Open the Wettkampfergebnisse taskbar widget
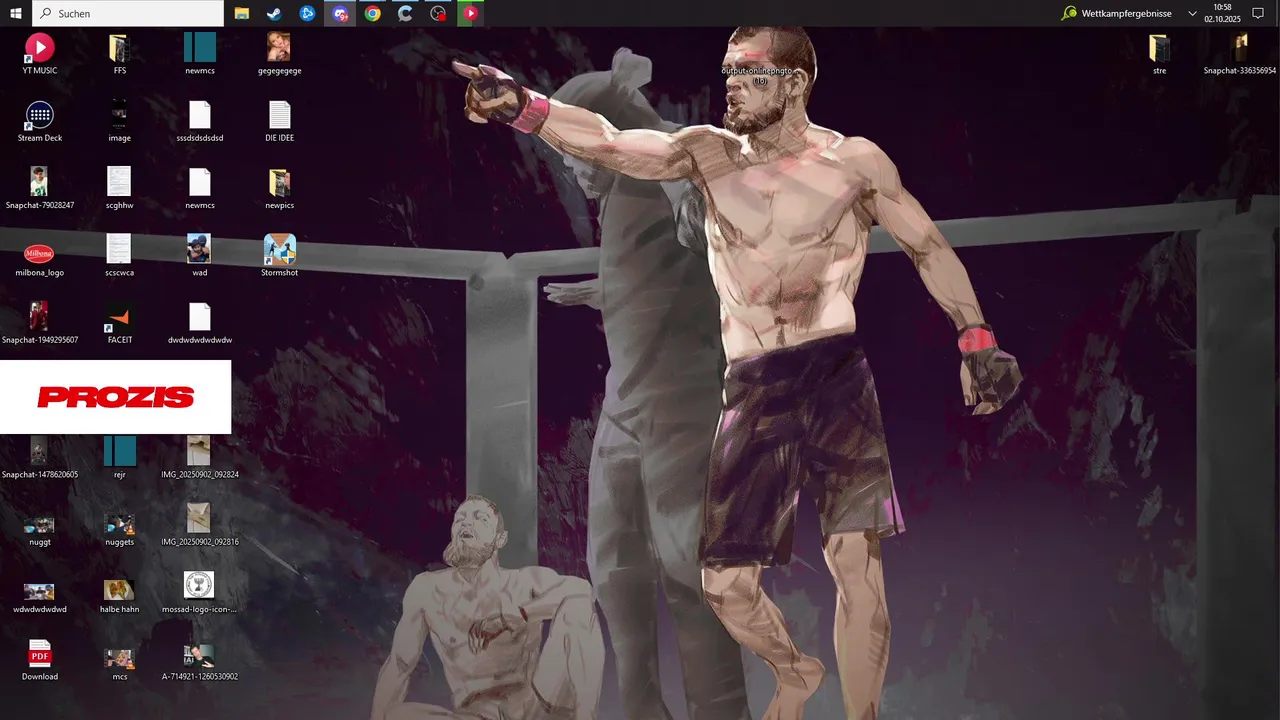 [1117, 13]
